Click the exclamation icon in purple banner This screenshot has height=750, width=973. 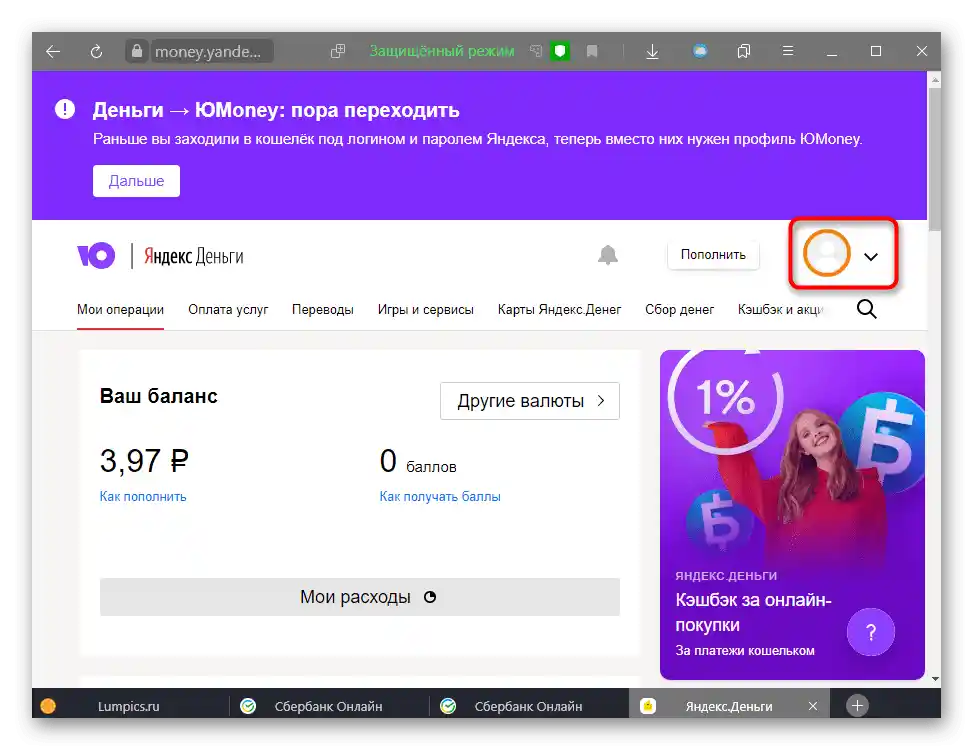[65, 109]
